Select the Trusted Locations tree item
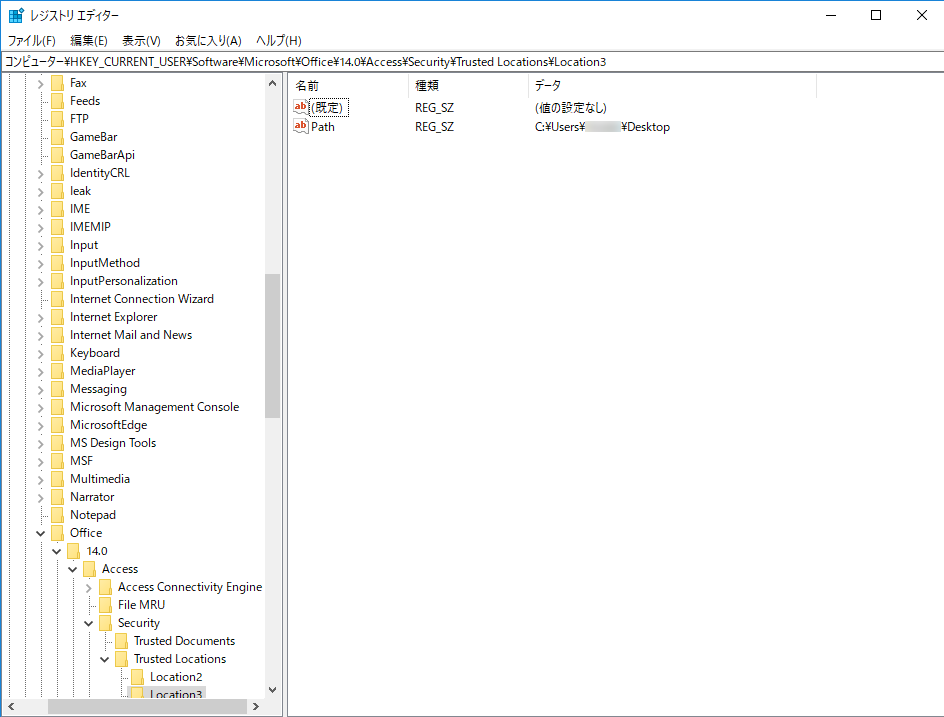Screen dimensions: 944x717 click(180, 659)
